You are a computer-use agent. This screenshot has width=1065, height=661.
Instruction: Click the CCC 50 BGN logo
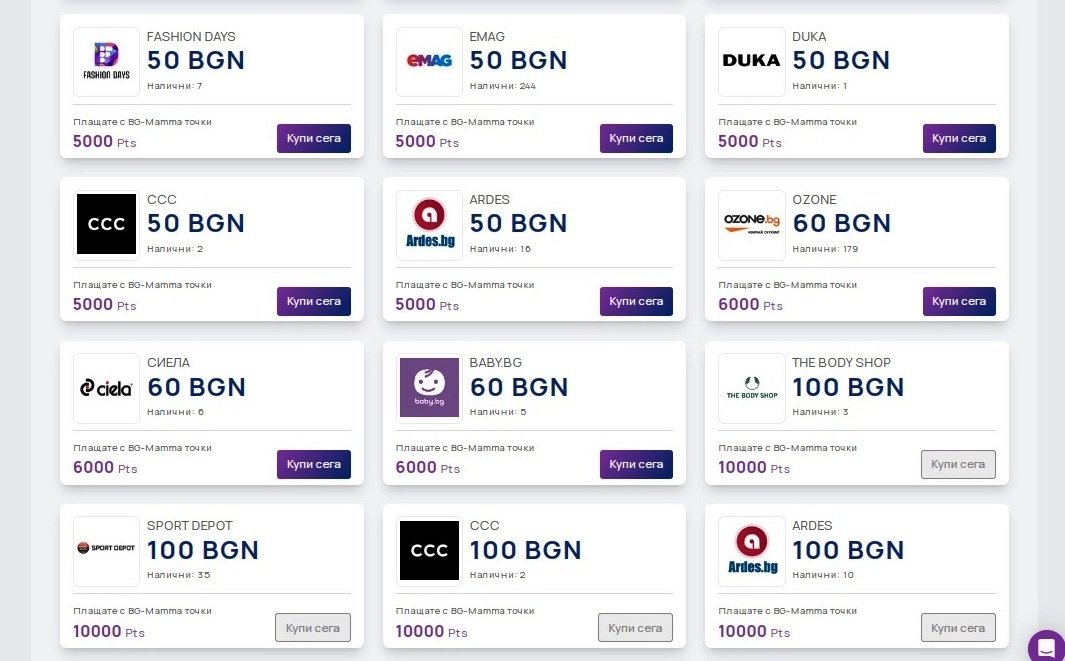click(x=106, y=224)
